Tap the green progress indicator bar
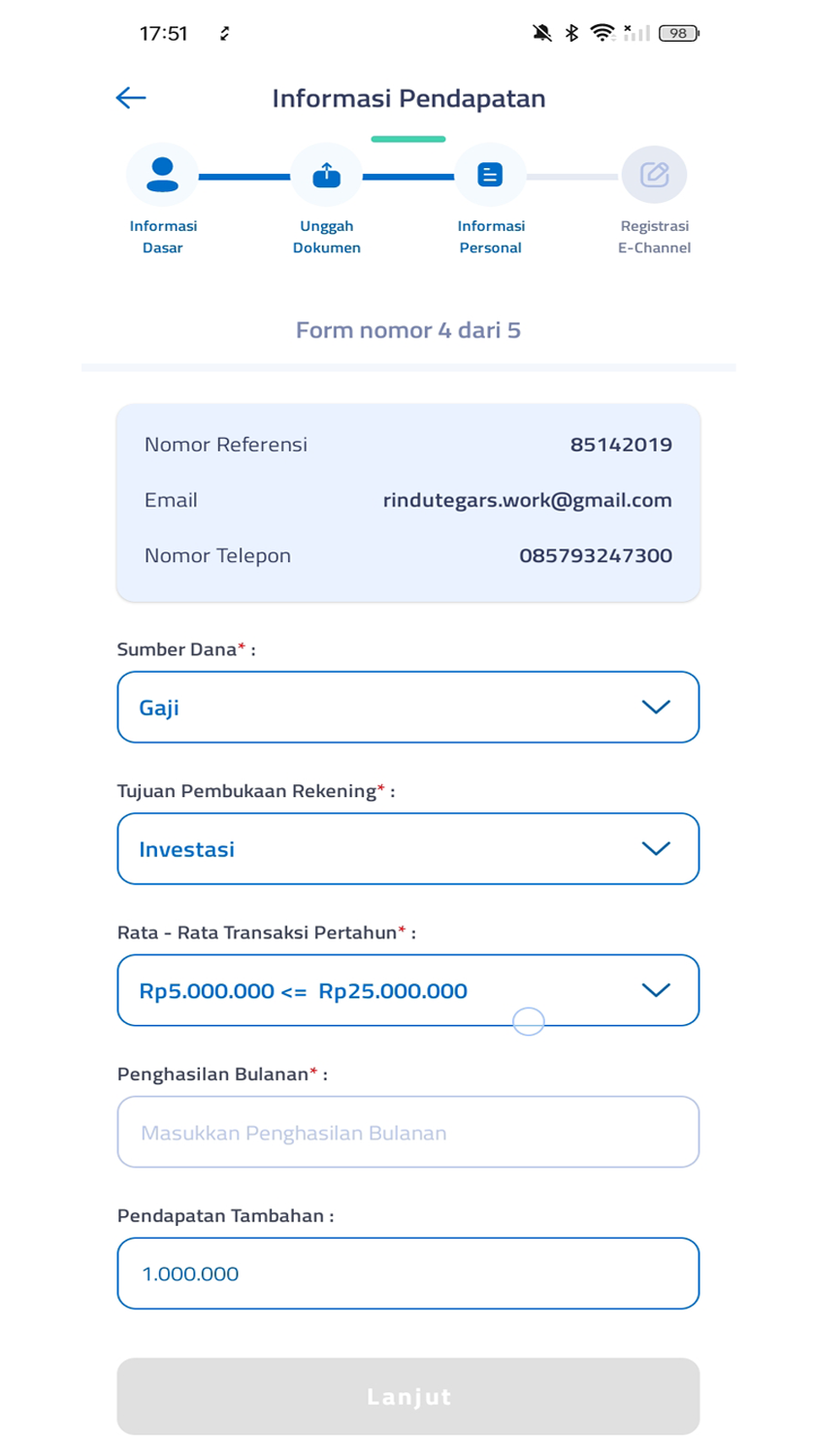This screenshot has width=813, height=1456. pyautogui.click(x=408, y=139)
